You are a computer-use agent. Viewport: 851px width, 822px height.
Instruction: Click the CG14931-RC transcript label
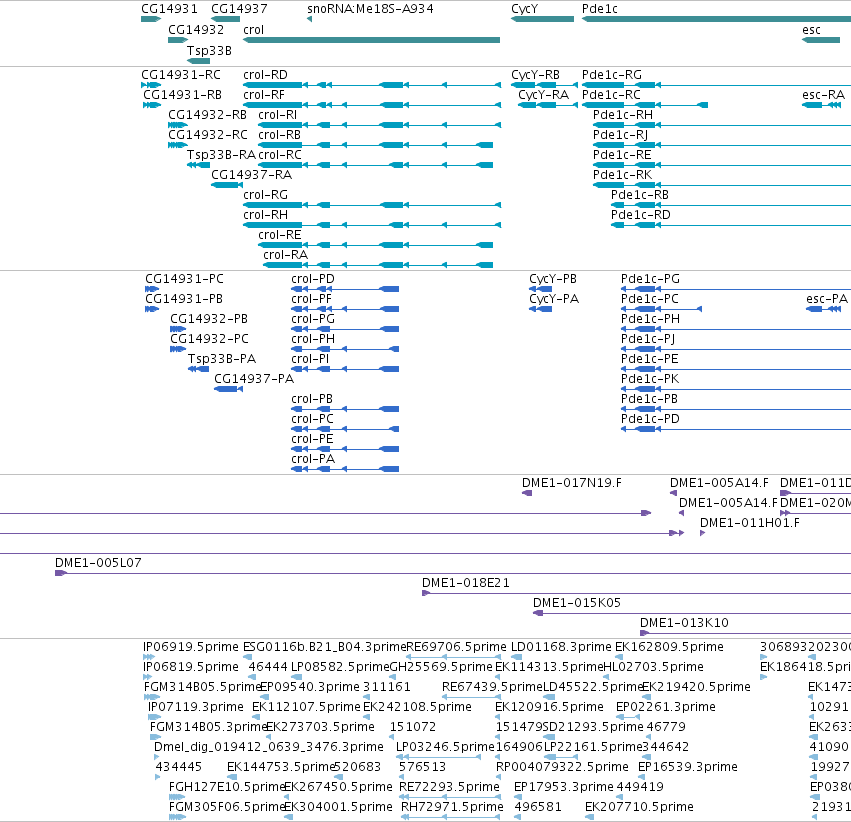181,75
